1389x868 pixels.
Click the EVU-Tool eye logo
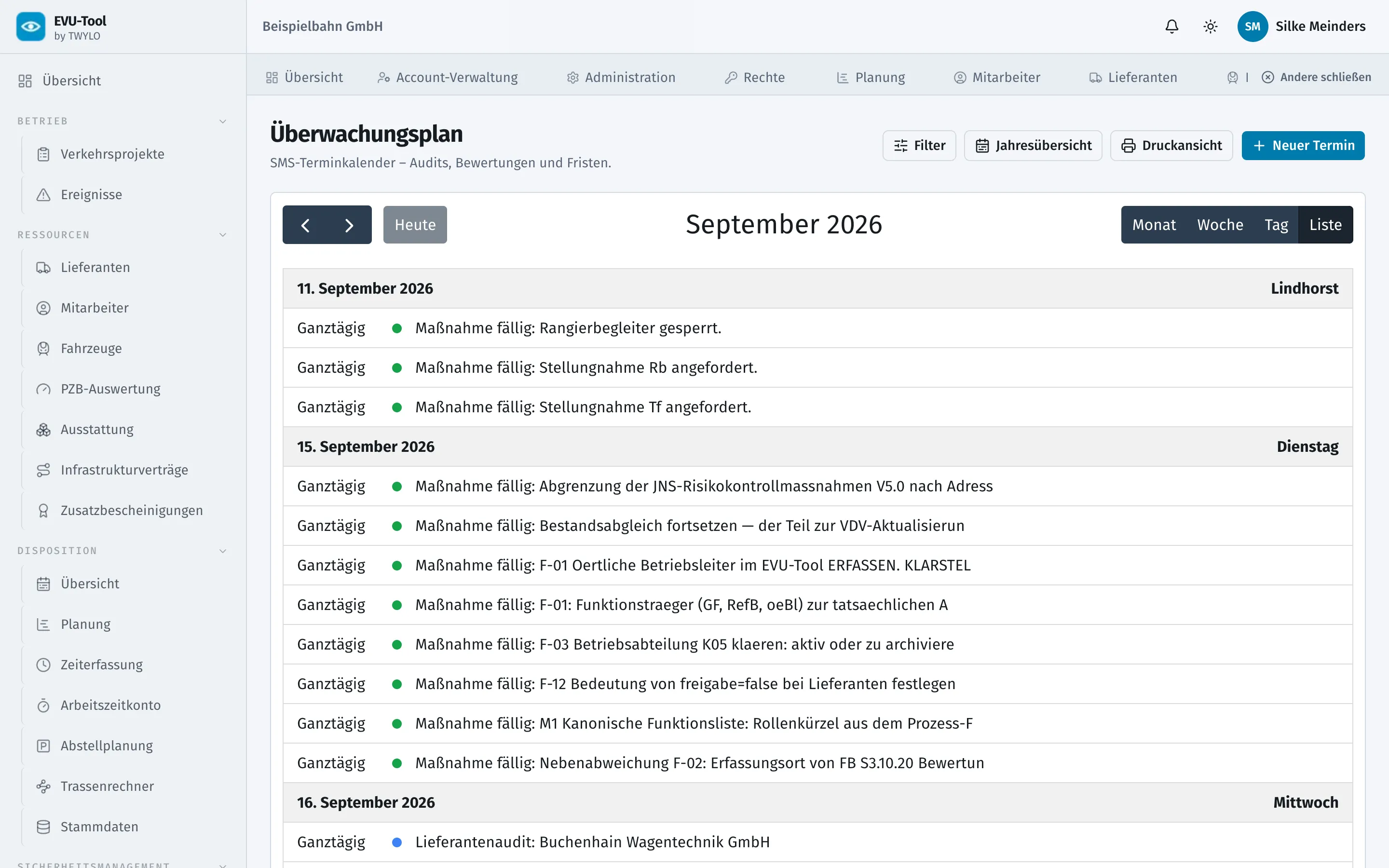[x=30, y=27]
